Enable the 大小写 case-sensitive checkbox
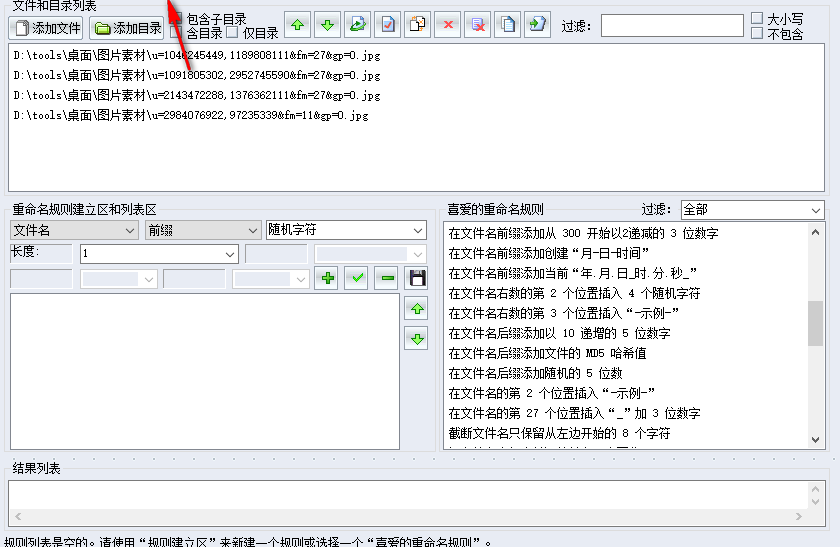Screen dimensions: 840x547 click(x=756, y=18)
